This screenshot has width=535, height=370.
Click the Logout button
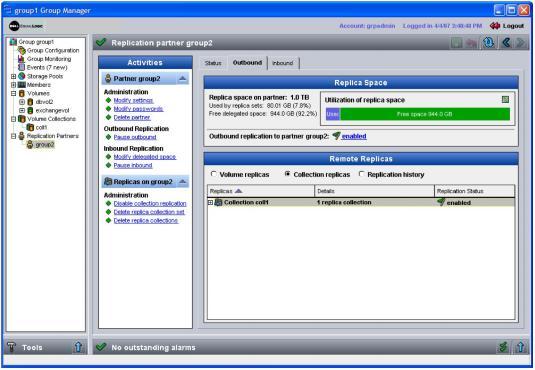coord(507,26)
